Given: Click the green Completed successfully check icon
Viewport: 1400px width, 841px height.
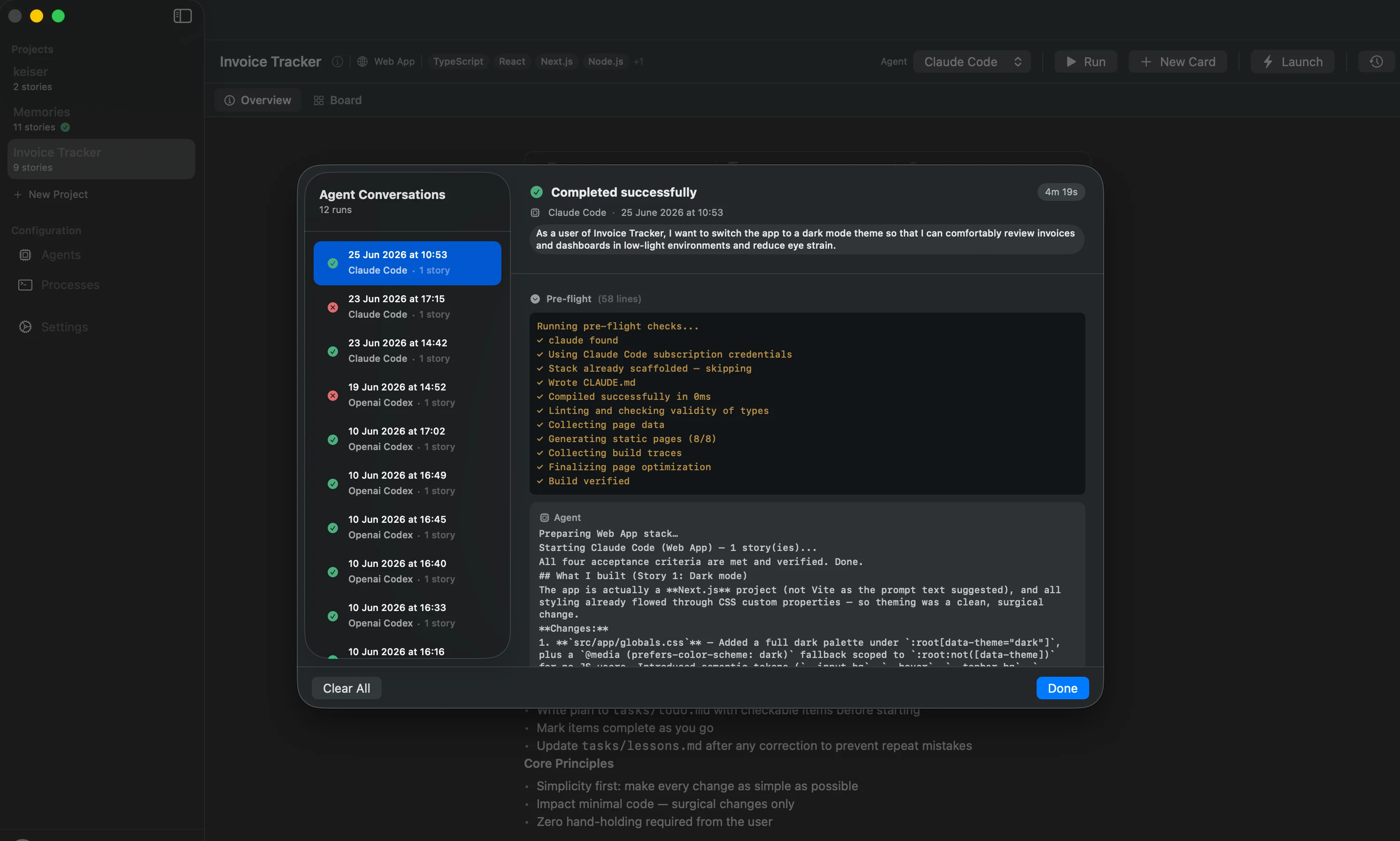Looking at the screenshot, I should (x=536, y=192).
